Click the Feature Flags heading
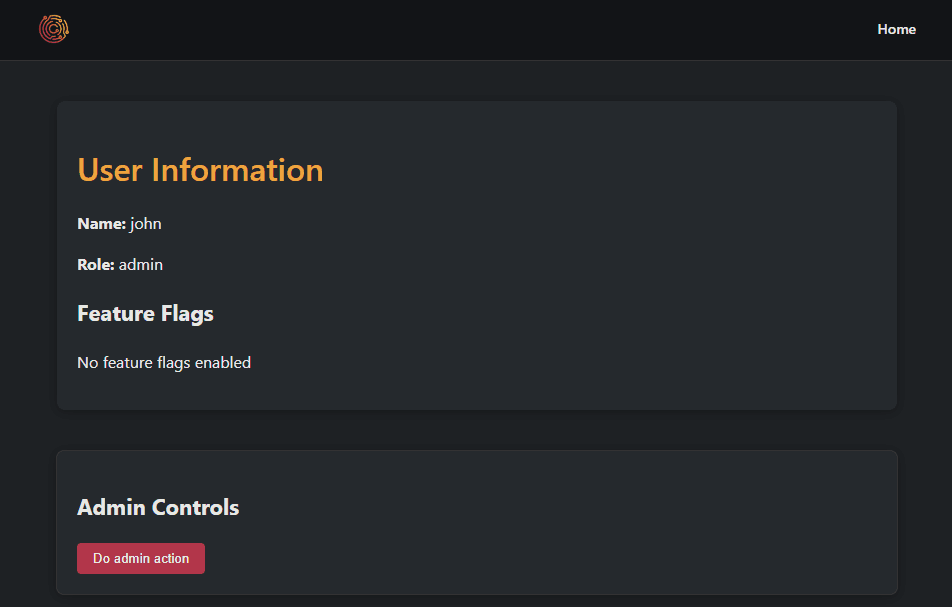Screen dimensions: 952x607 click(x=145, y=313)
